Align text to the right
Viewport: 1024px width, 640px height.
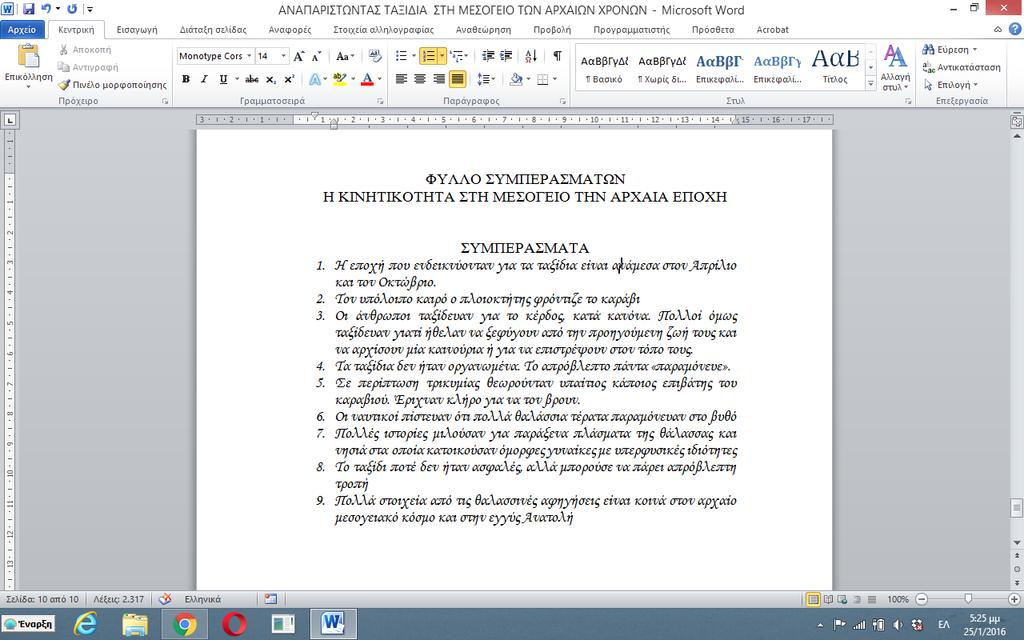tap(439, 79)
